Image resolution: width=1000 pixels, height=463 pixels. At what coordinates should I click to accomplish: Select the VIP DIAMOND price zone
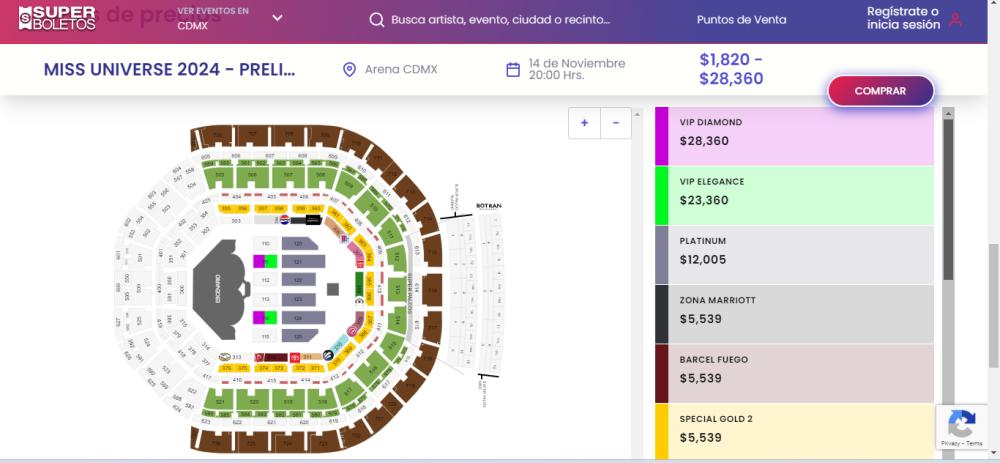[794, 136]
